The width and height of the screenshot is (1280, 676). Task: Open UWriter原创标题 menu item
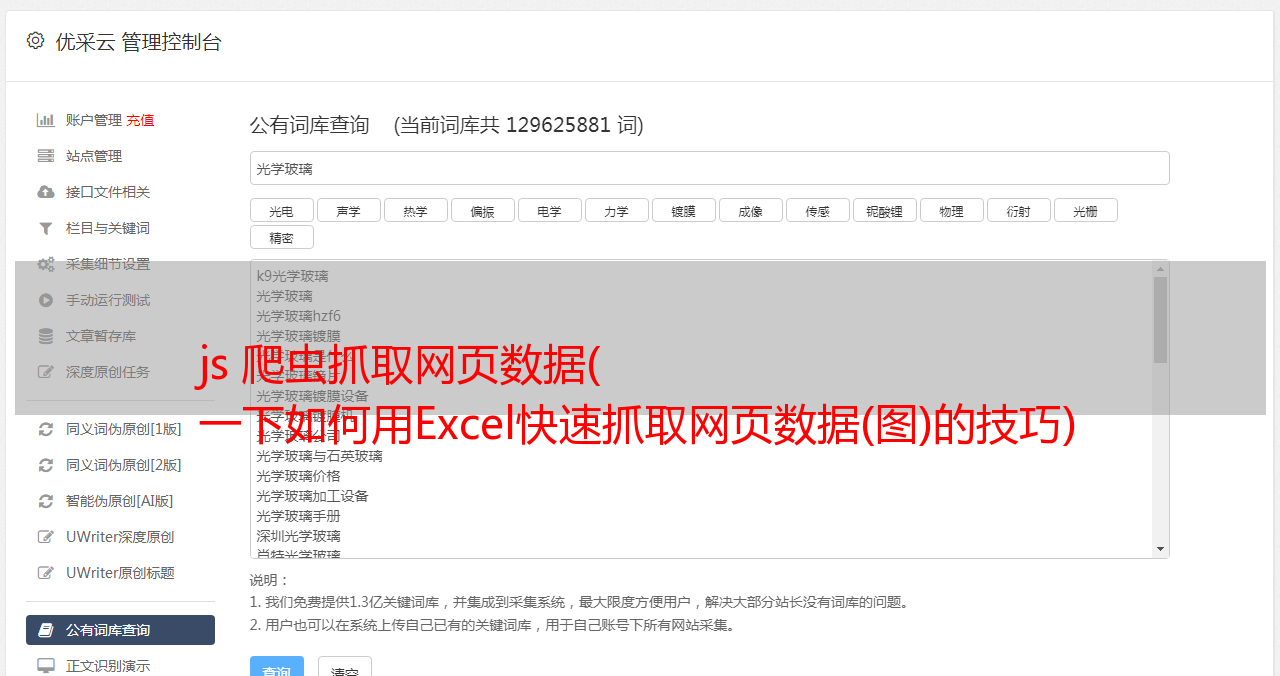pyautogui.click(x=120, y=573)
